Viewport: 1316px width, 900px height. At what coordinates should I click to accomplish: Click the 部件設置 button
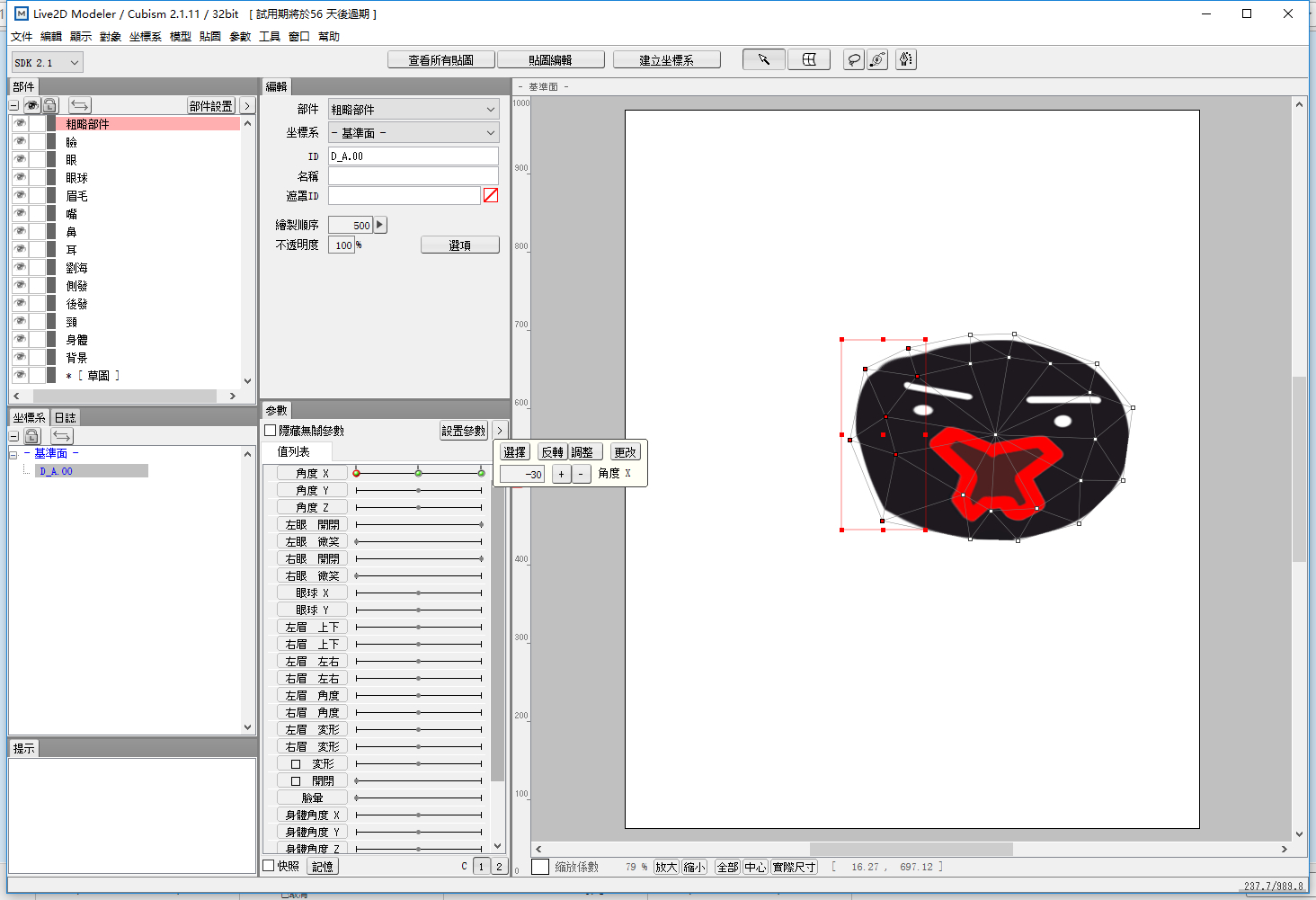[x=211, y=105]
